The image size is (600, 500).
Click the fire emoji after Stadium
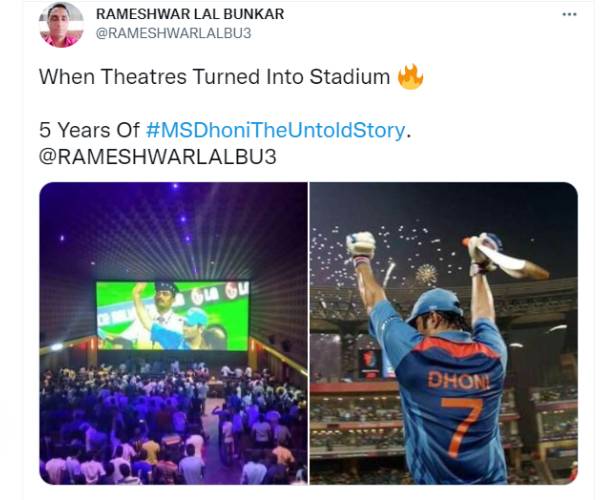[x=410, y=77]
